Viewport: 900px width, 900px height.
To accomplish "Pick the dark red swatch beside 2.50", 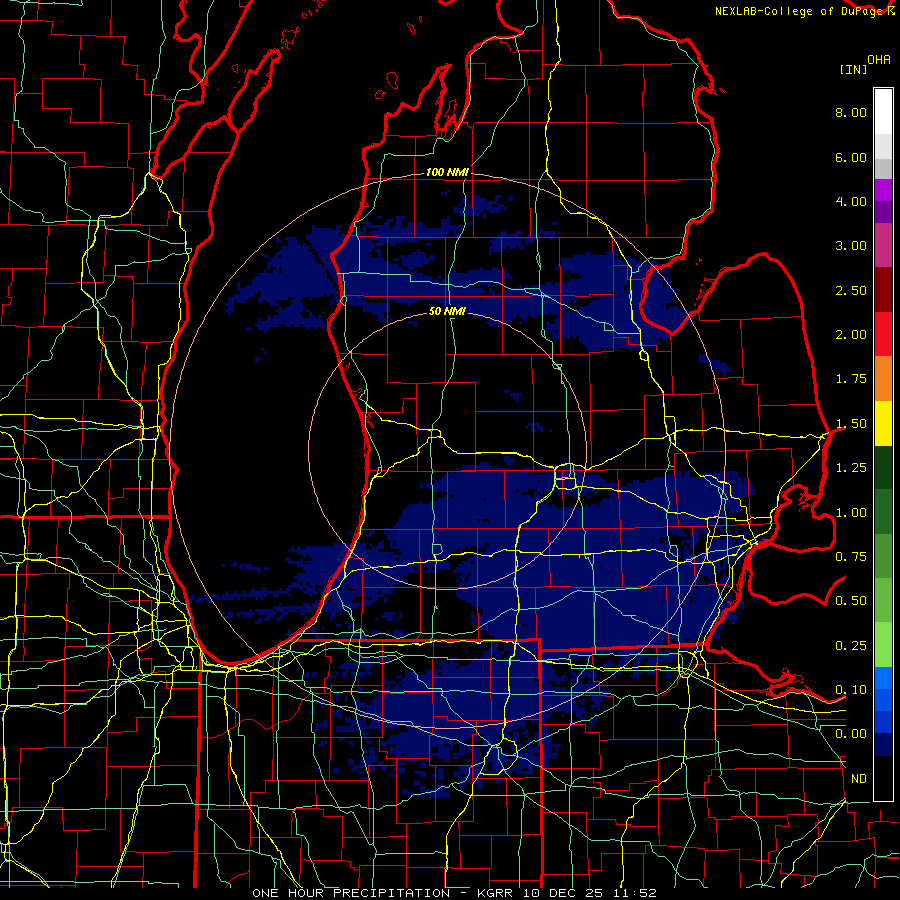I will 883,290.
